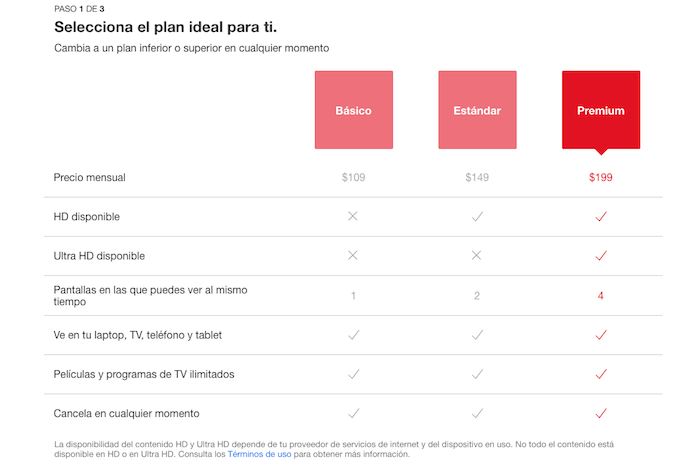700x474 pixels.
Task: Click the Estándar HD available checkmark
Action: 477,216
